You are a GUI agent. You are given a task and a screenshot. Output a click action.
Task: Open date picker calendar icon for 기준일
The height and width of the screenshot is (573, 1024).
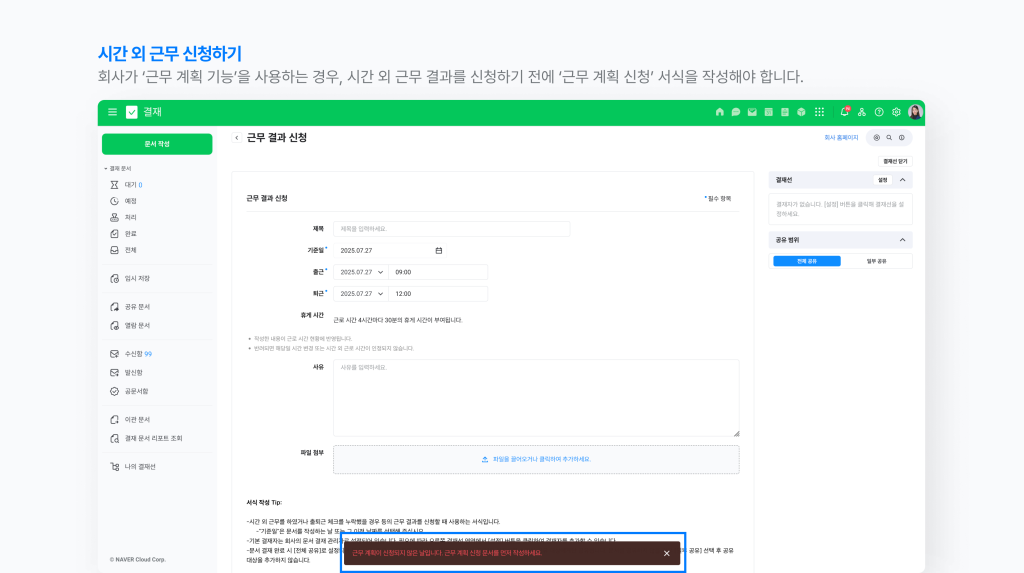439,251
